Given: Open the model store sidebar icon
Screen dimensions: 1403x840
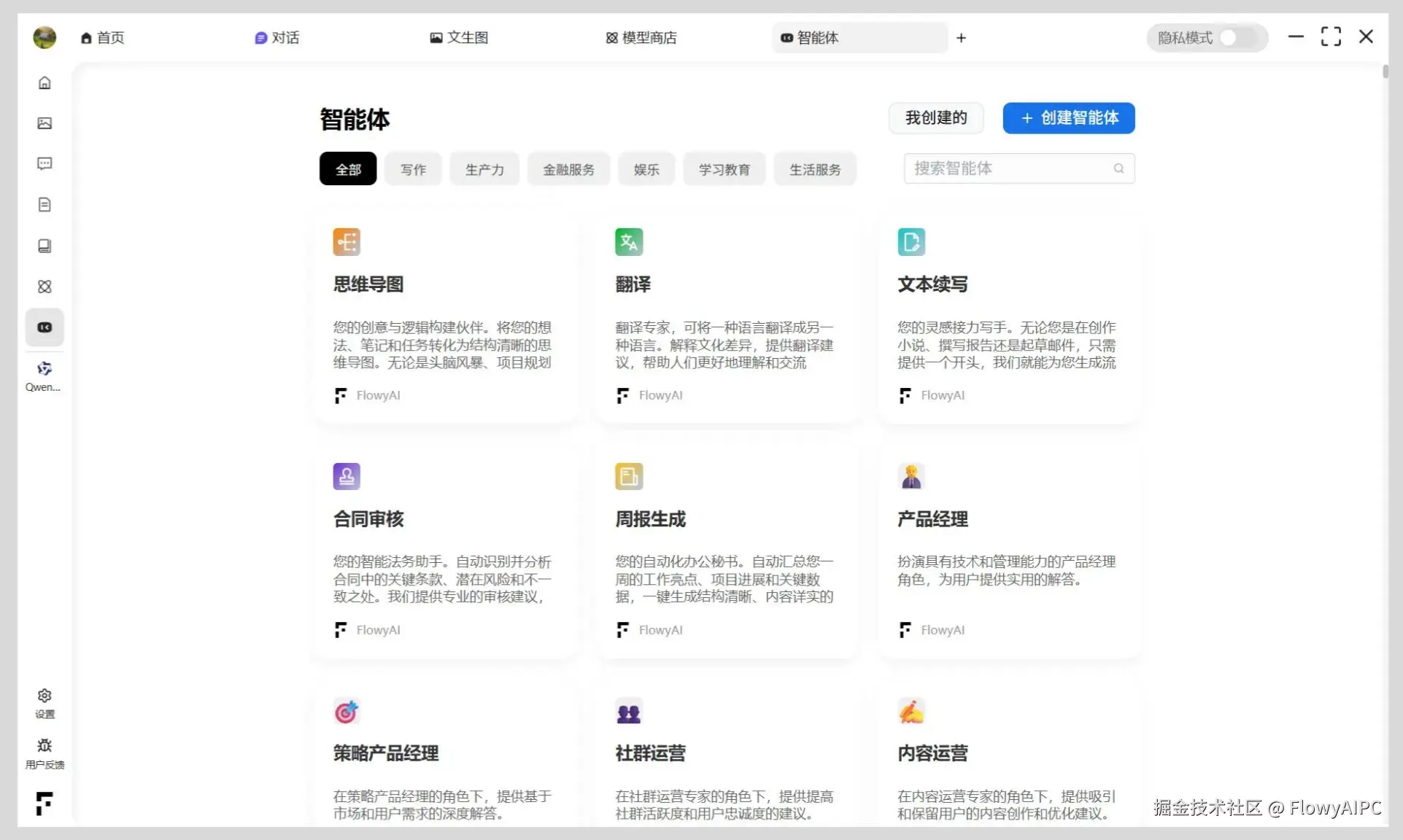Looking at the screenshot, I should click(x=45, y=287).
